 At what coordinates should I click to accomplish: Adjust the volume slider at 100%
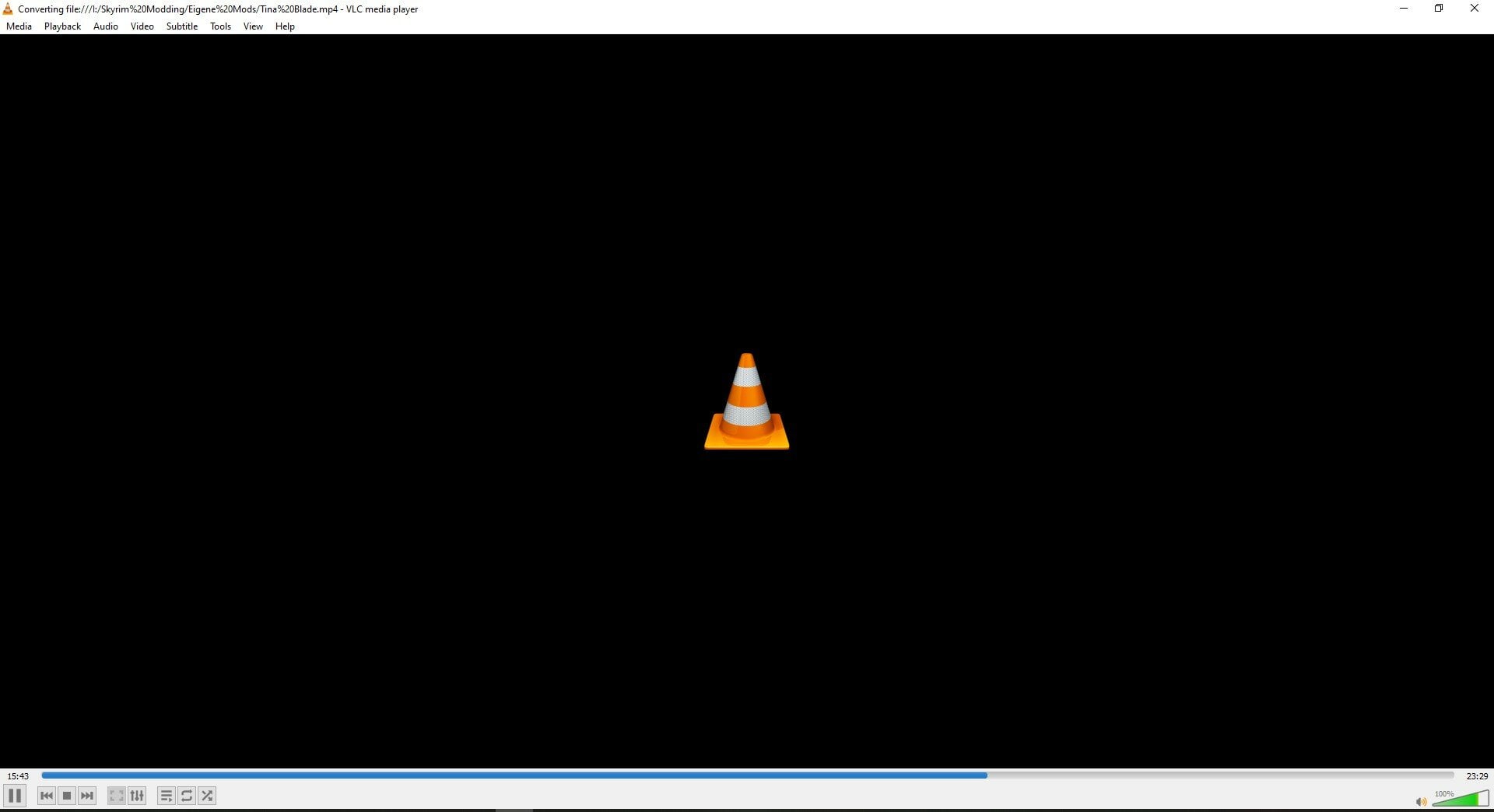(1461, 798)
